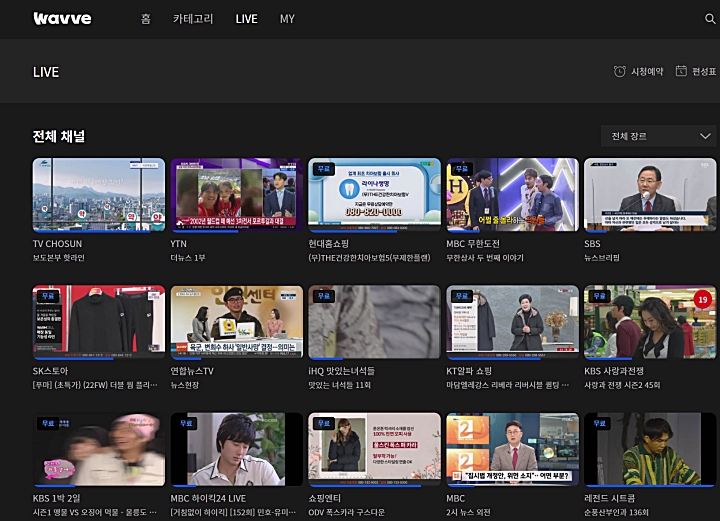Click the TV CHOSUN channel name
The image size is (720, 521).
[57, 244]
